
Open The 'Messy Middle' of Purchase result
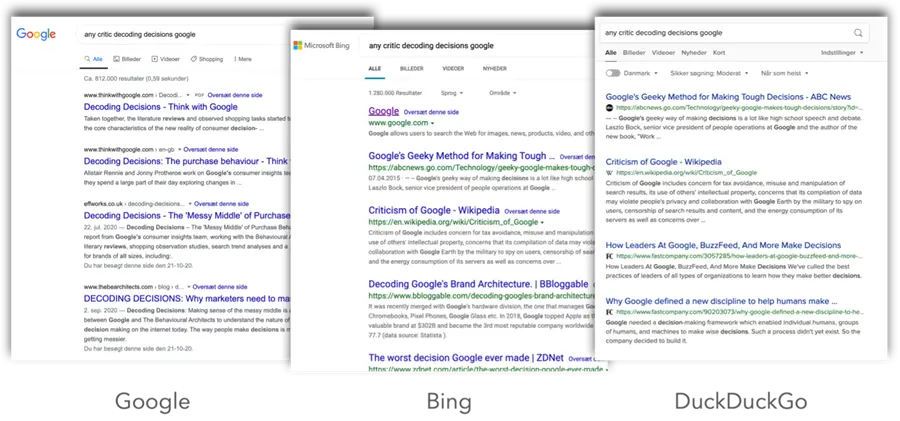click(x=187, y=216)
